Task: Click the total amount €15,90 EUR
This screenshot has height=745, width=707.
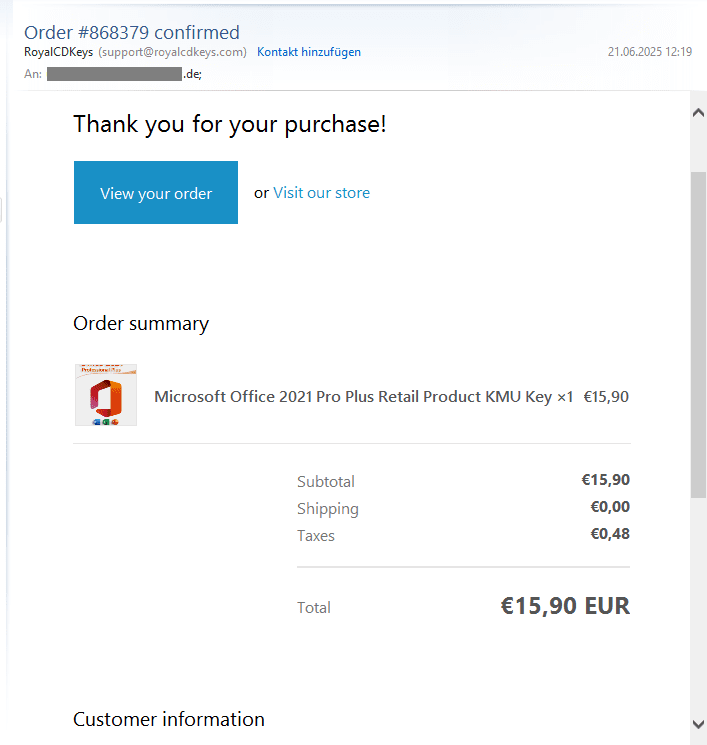Action: coord(565,606)
